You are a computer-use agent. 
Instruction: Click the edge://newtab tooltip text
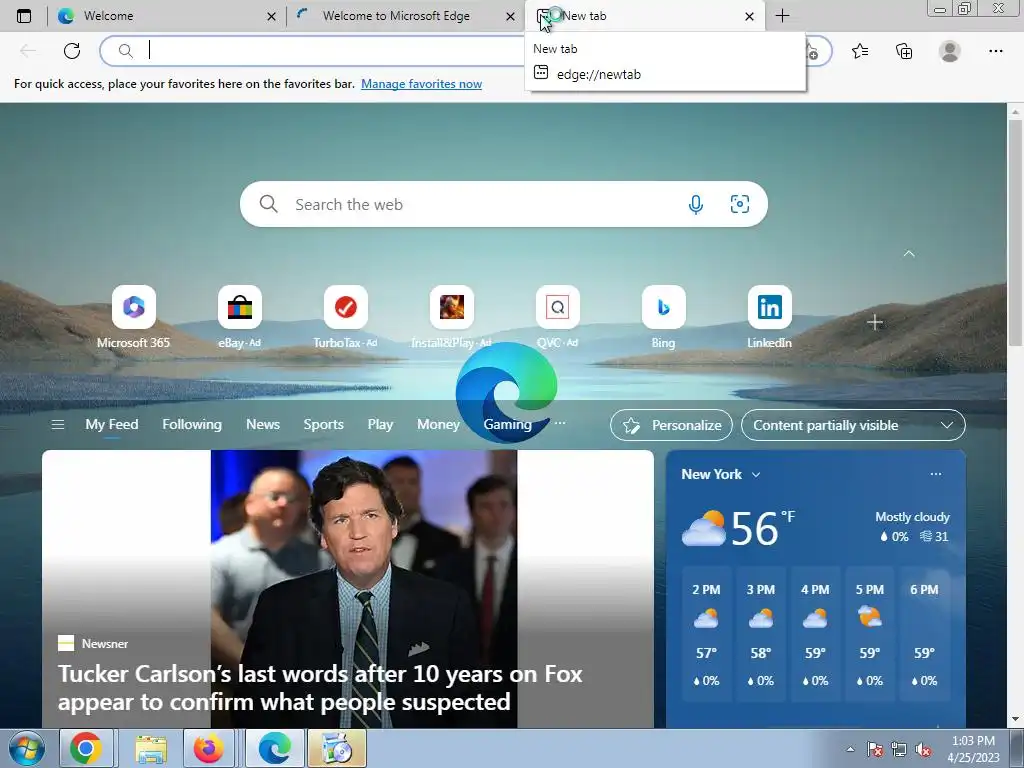coord(598,74)
